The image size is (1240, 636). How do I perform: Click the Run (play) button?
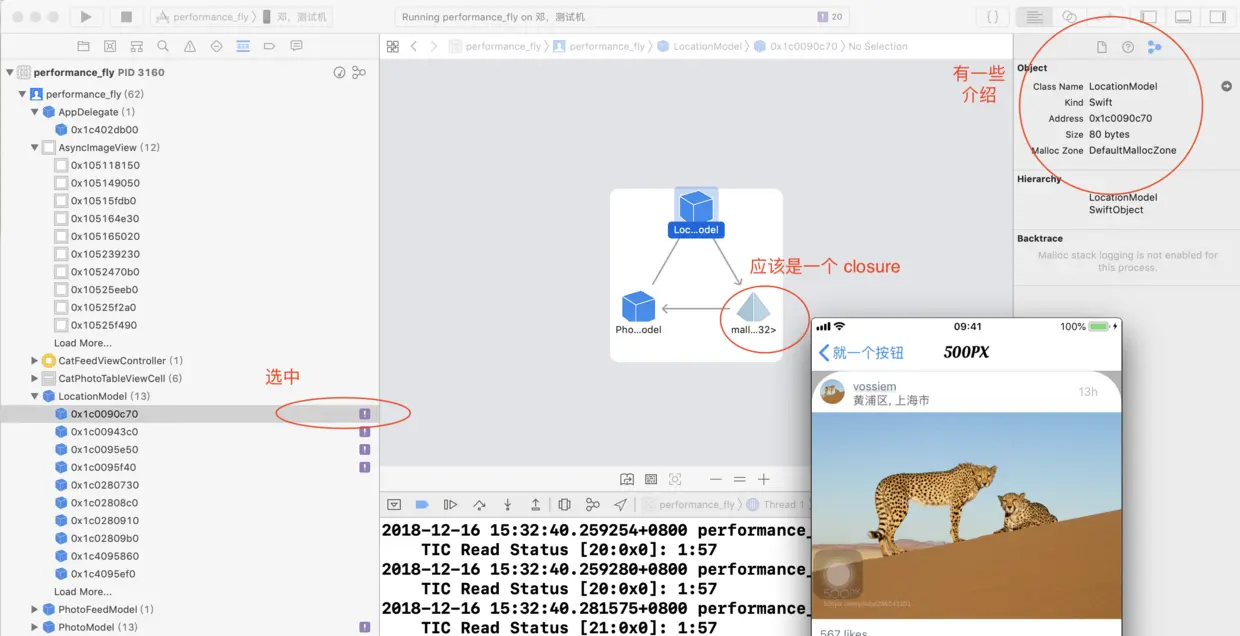pyautogui.click(x=86, y=17)
